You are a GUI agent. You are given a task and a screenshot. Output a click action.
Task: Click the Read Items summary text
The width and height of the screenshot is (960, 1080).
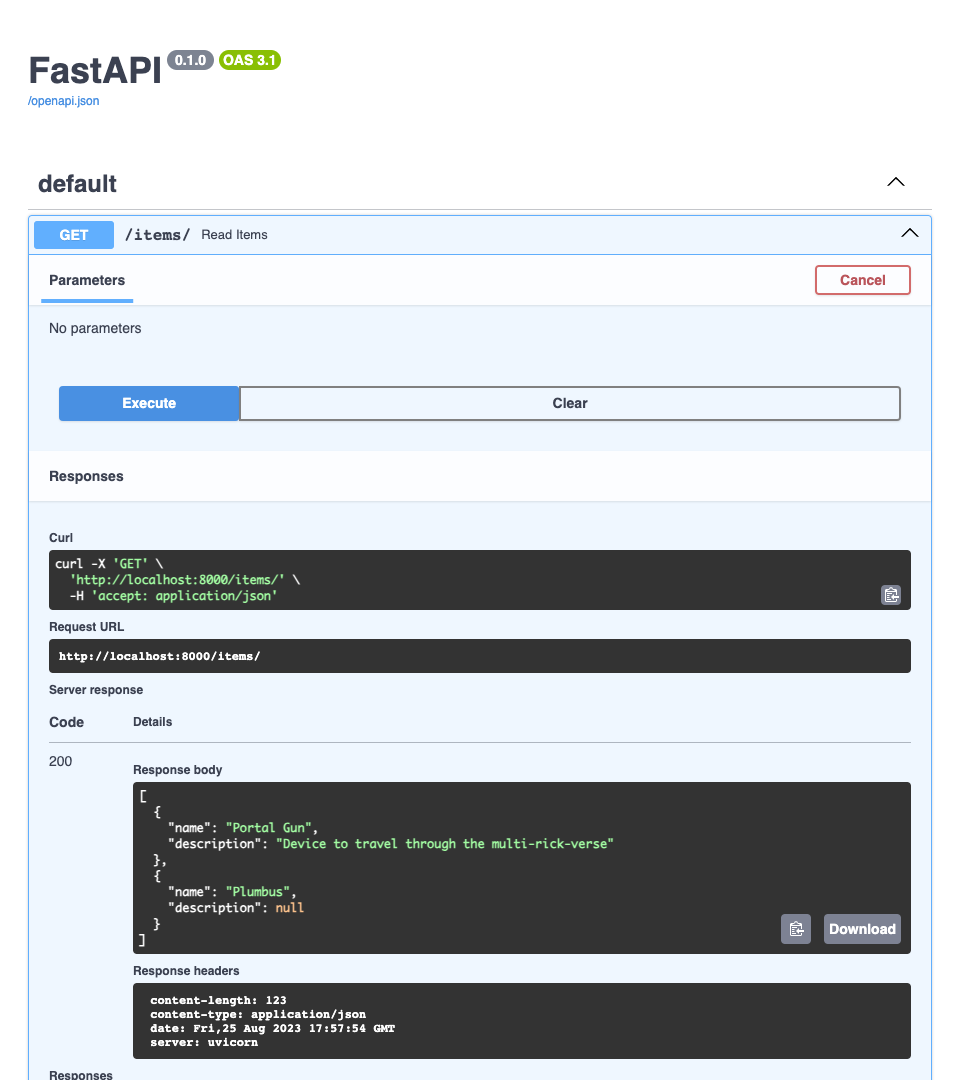(234, 235)
